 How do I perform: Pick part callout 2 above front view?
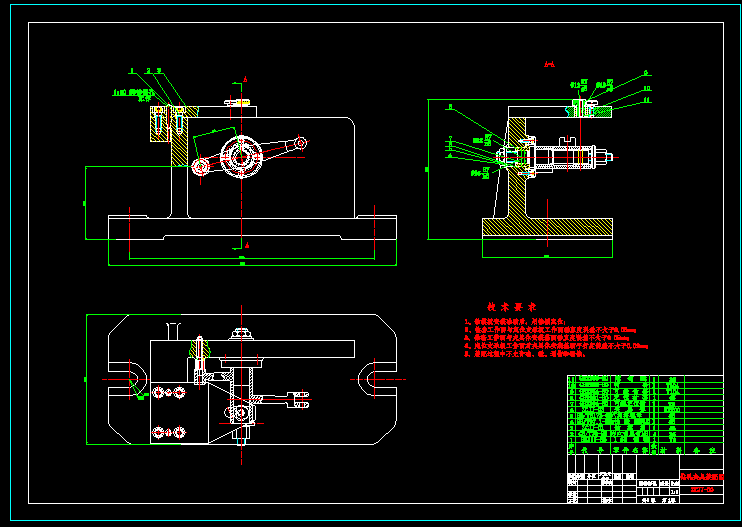point(149,71)
